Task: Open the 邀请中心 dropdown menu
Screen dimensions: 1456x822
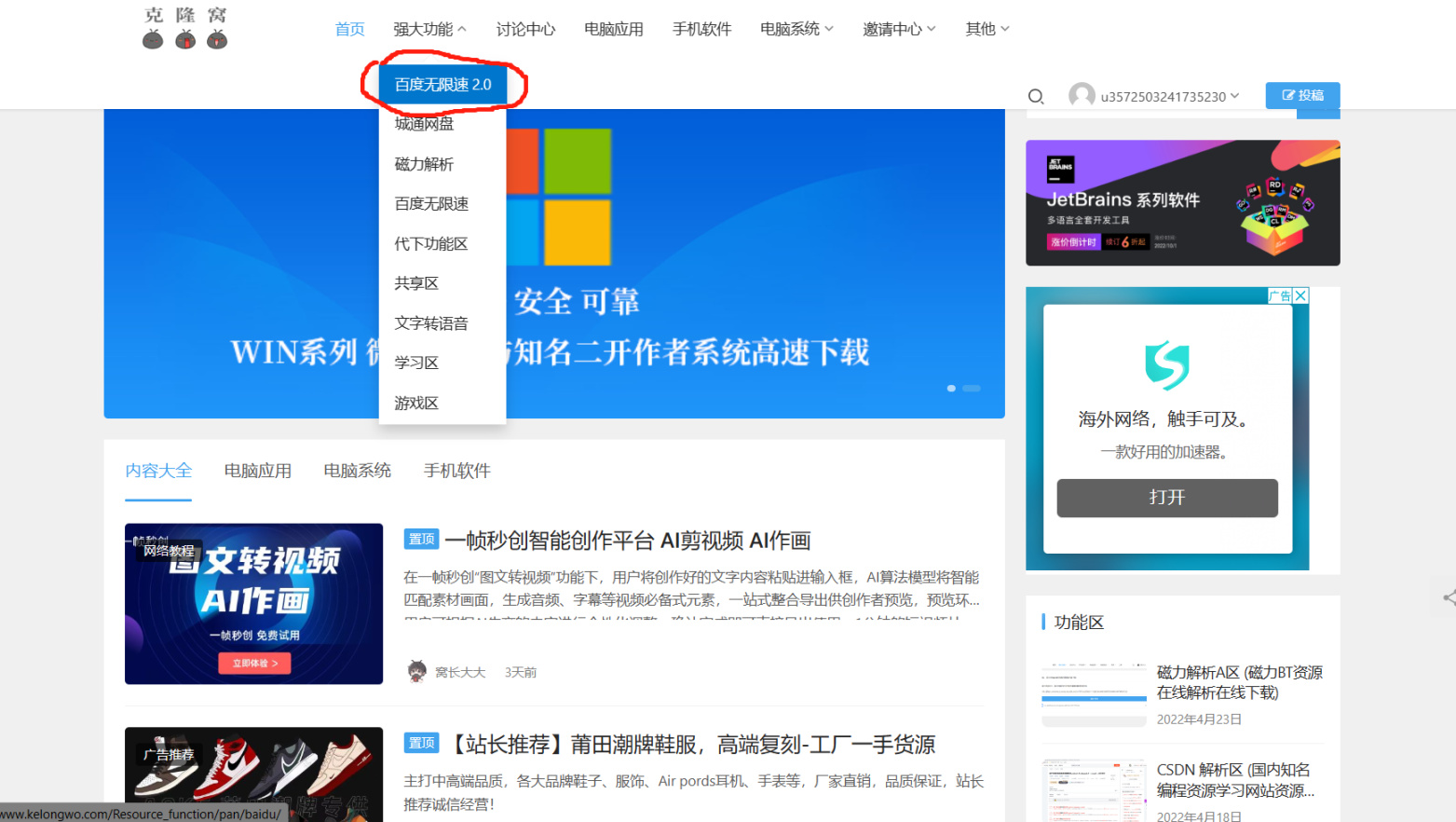Action: click(899, 29)
